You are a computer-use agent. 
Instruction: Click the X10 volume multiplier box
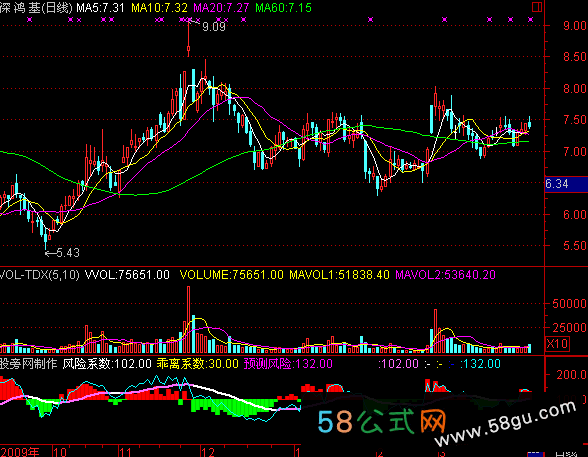557,344
